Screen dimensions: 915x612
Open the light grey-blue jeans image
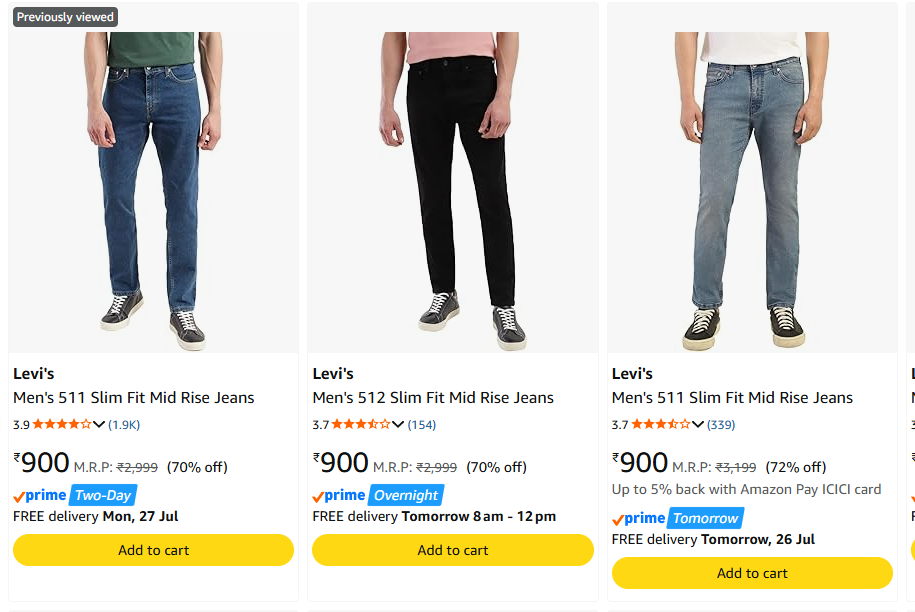(752, 191)
